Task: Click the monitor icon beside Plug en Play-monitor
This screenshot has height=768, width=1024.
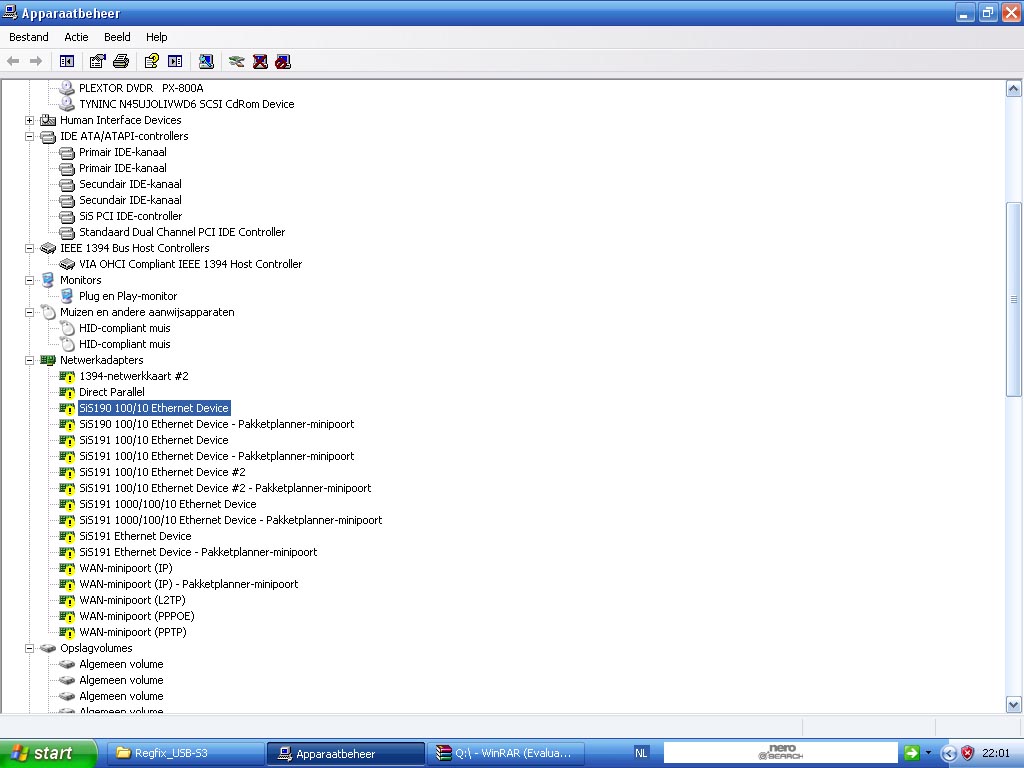Action: (67, 296)
